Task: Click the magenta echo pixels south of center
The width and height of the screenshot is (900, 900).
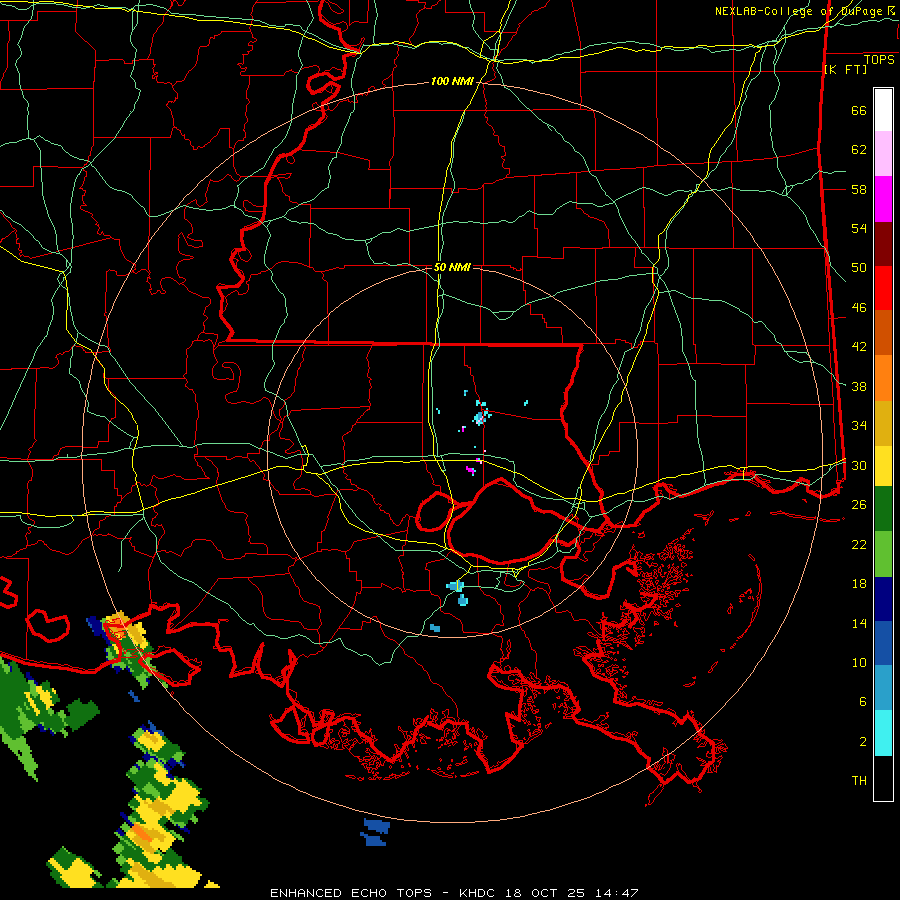Action: pos(471,470)
